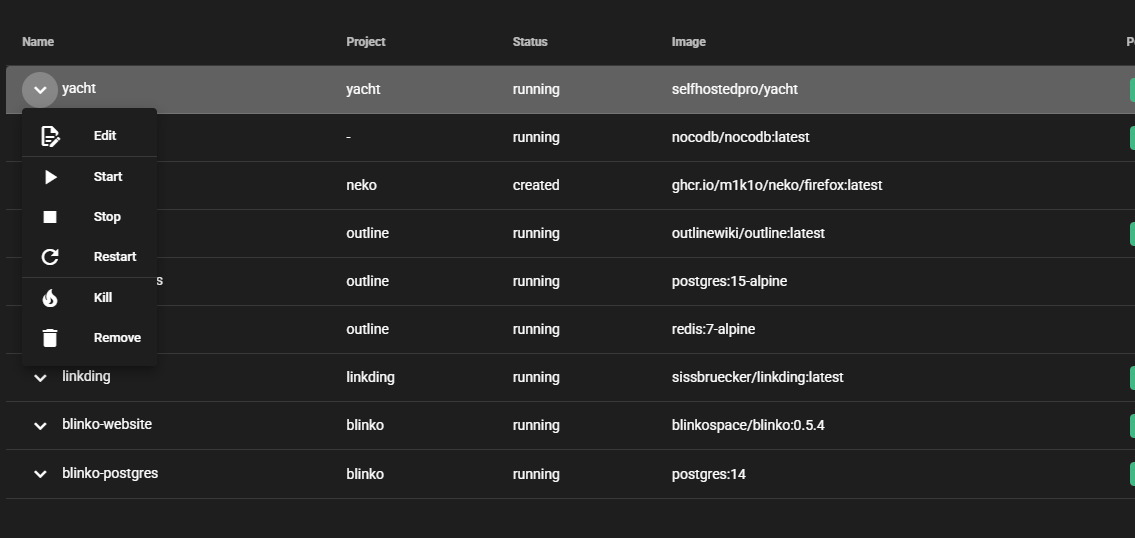1135x538 pixels.
Task: Open the yacht container name
Action: click(x=79, y=88)
